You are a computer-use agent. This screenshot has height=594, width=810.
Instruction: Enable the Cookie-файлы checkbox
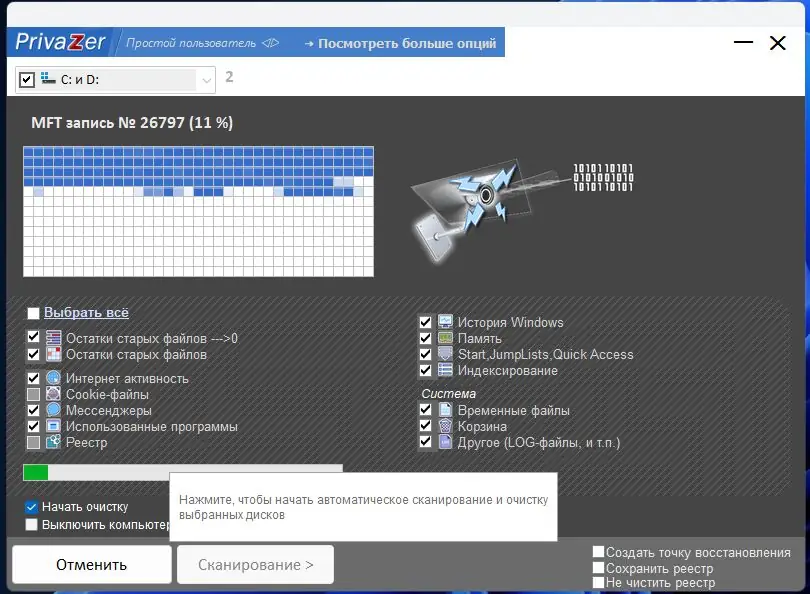(33, 394)
